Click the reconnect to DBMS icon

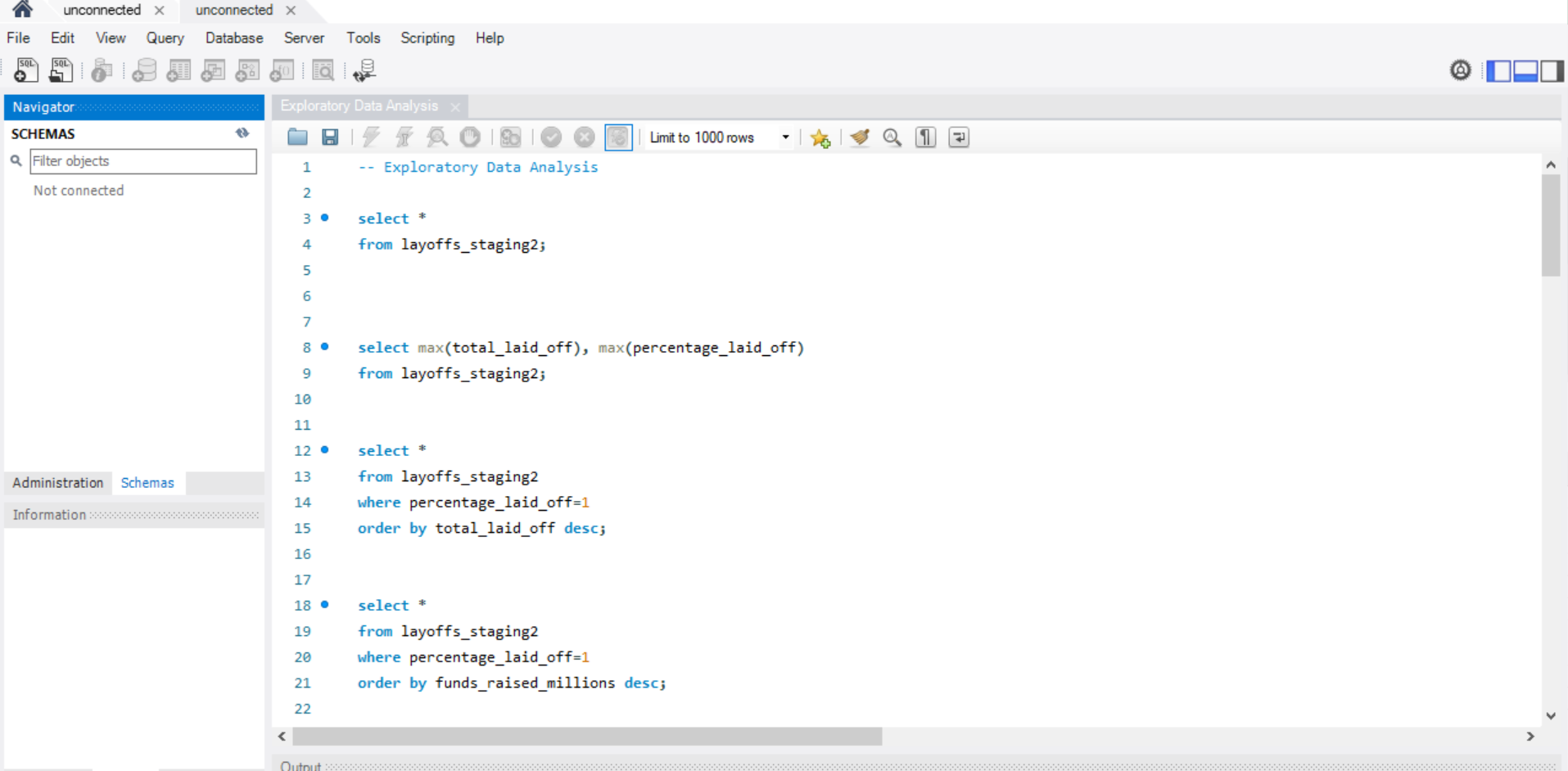pyautogui.click(x=364, y=70)
